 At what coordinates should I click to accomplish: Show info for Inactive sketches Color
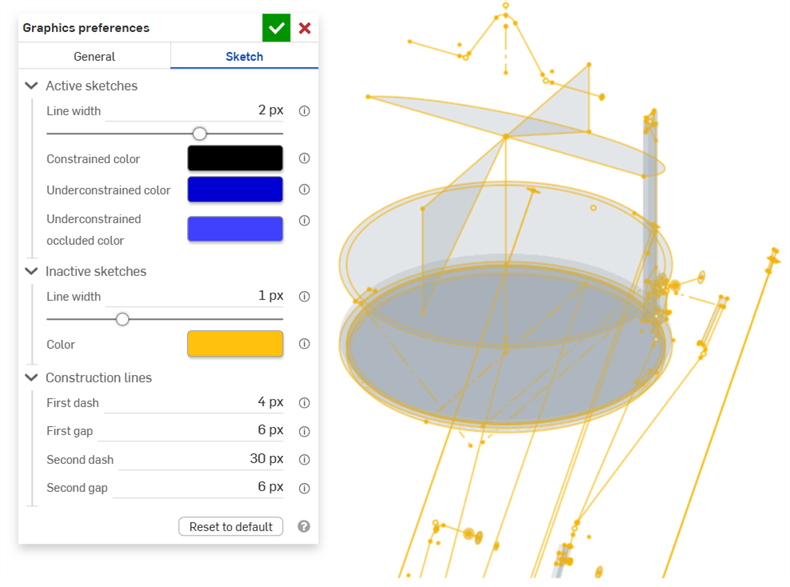point(304,344)
